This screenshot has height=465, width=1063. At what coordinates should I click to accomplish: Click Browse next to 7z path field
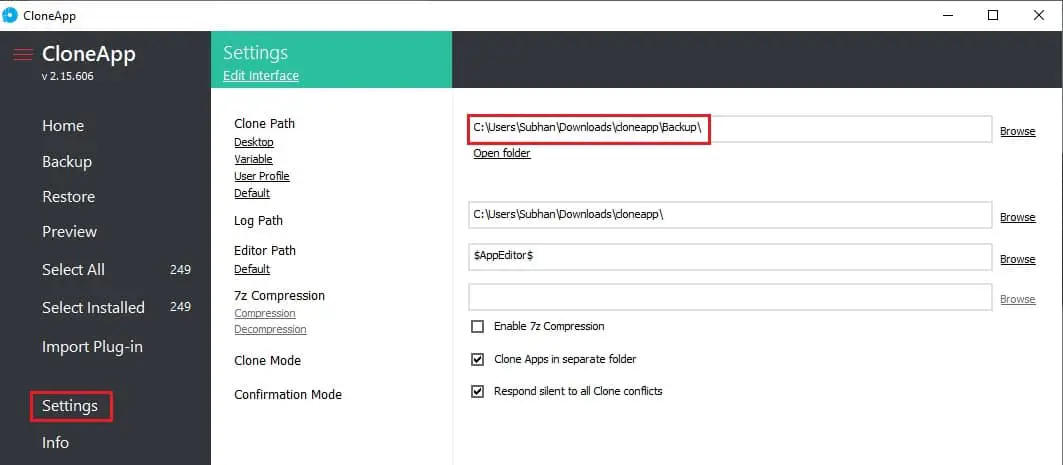pos(1018,299)
